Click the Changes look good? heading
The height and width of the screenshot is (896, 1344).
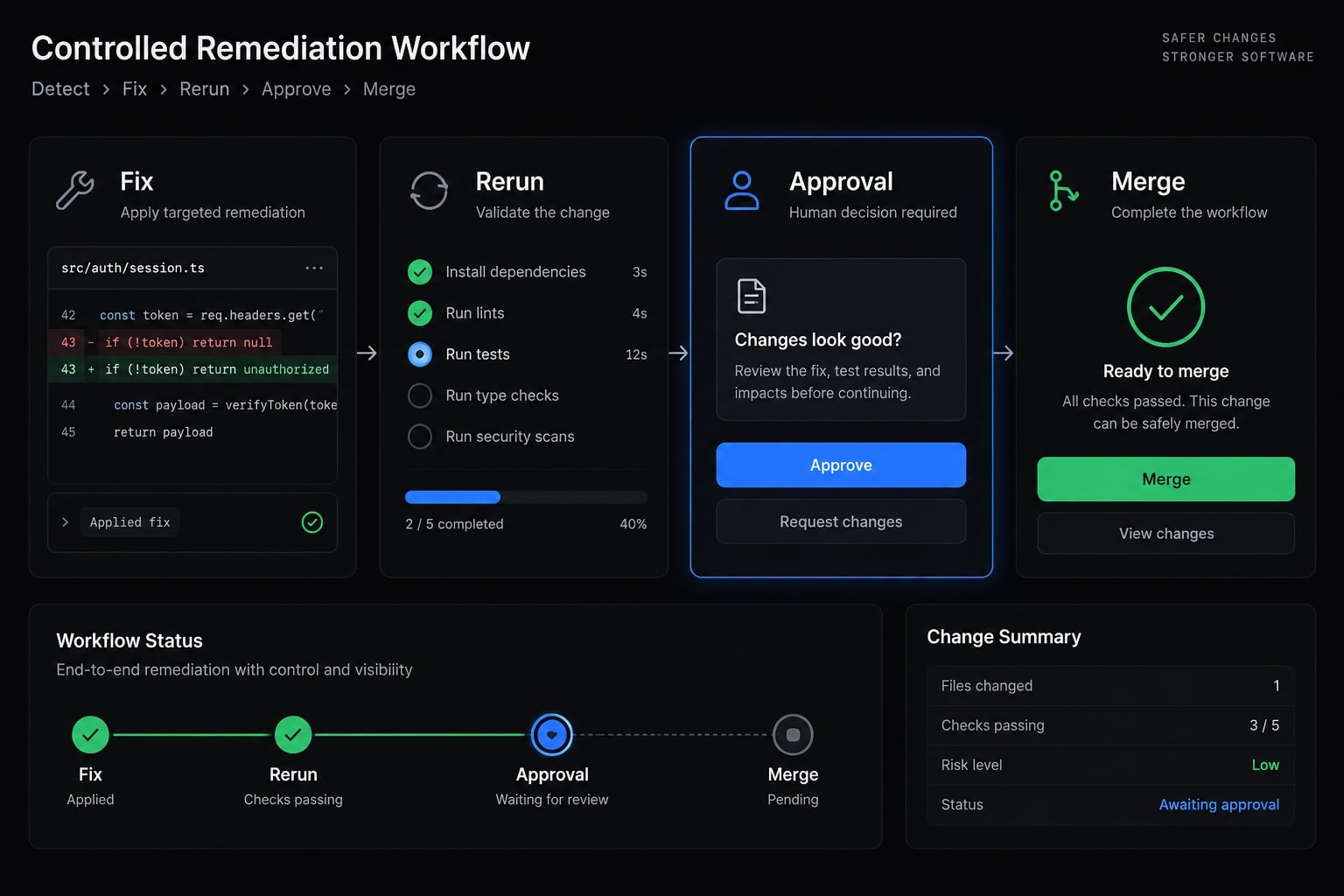point(818,339)
